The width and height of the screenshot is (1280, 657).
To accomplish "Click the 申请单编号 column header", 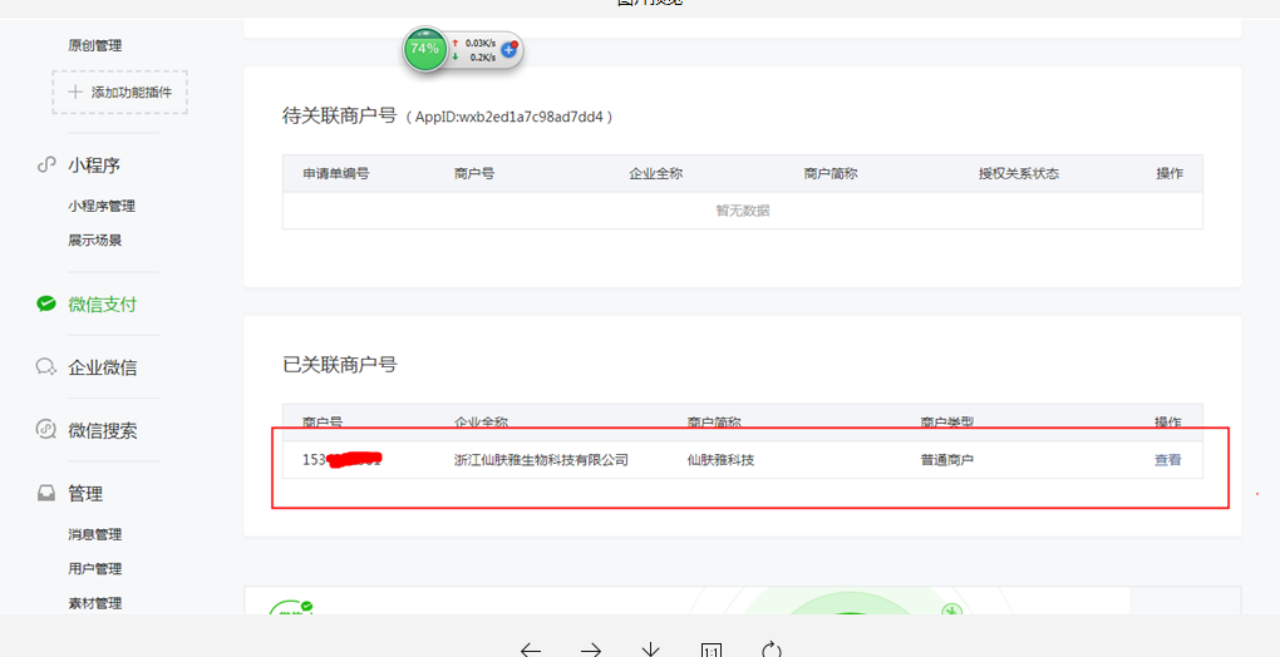I will (x=336, y=173).
